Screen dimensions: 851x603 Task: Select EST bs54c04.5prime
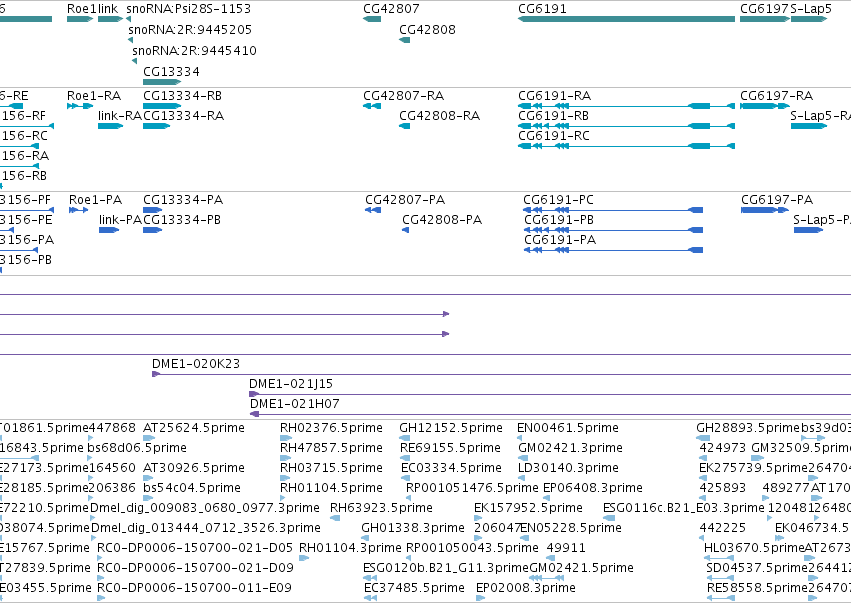click(192, 488)
